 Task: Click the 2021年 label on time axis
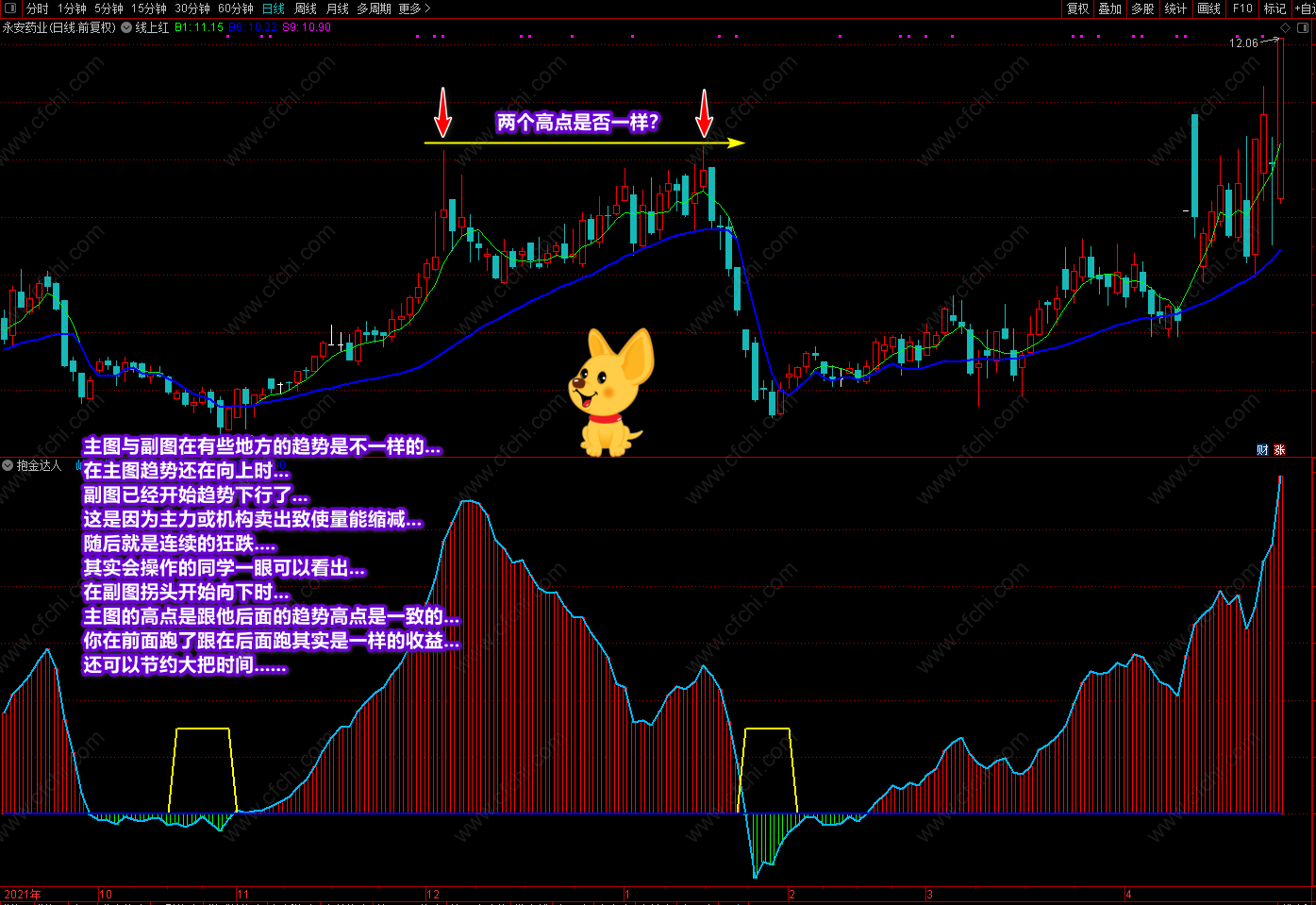(23, 894)
